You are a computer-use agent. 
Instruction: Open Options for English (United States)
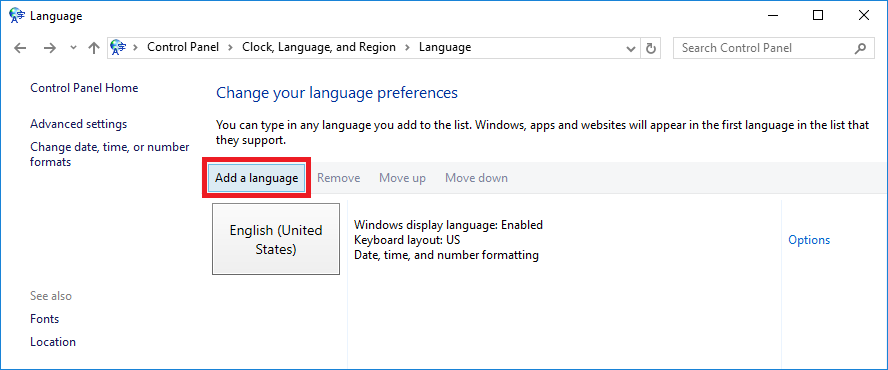[x=809, y=240]
